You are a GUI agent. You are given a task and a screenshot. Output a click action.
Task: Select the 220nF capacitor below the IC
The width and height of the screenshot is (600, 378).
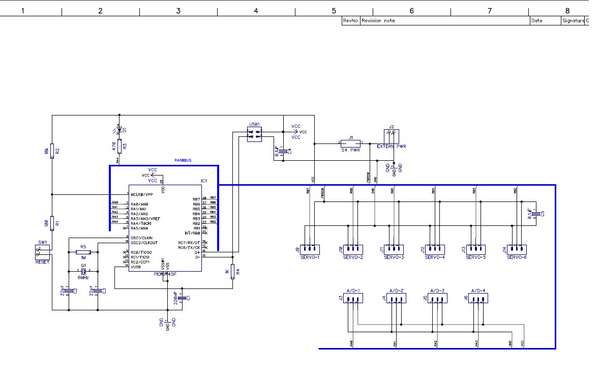pyautogui.click(x=182, y=298)
